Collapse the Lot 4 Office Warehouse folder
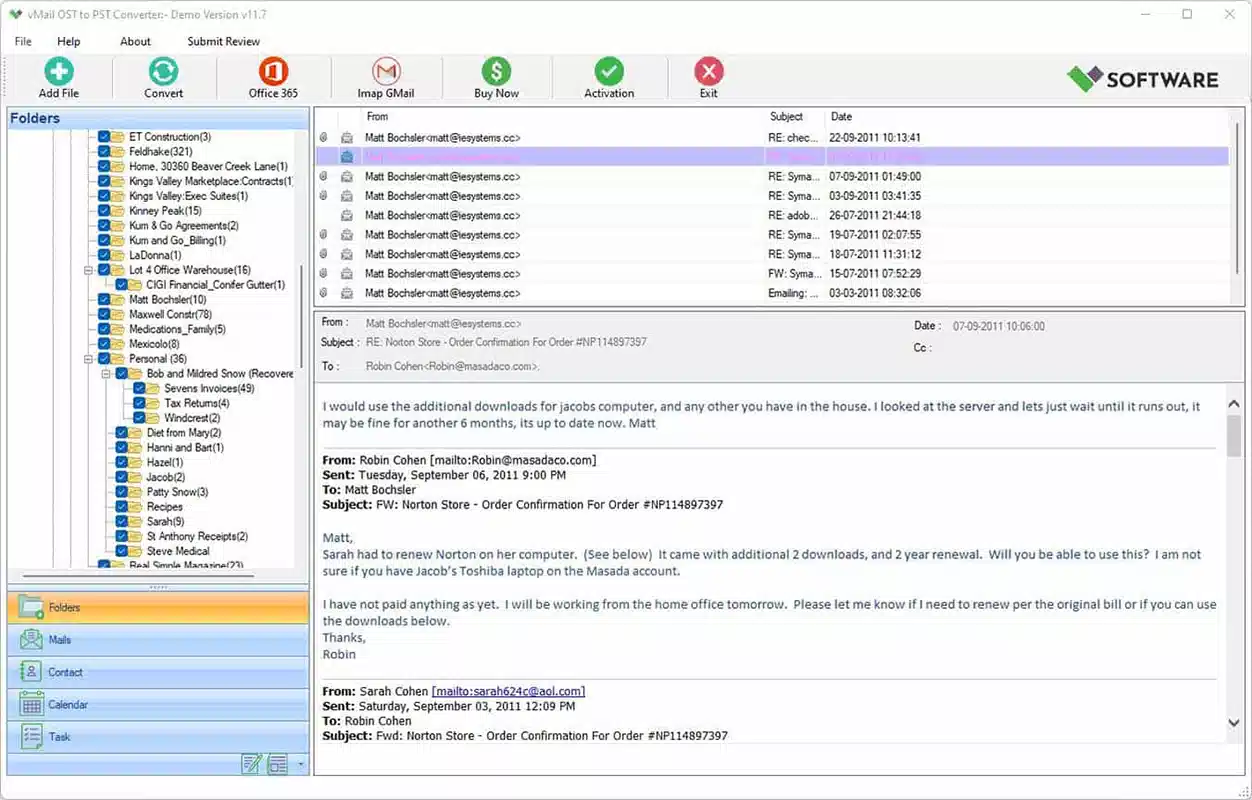1252x800 pixels. tap(89, 270)
